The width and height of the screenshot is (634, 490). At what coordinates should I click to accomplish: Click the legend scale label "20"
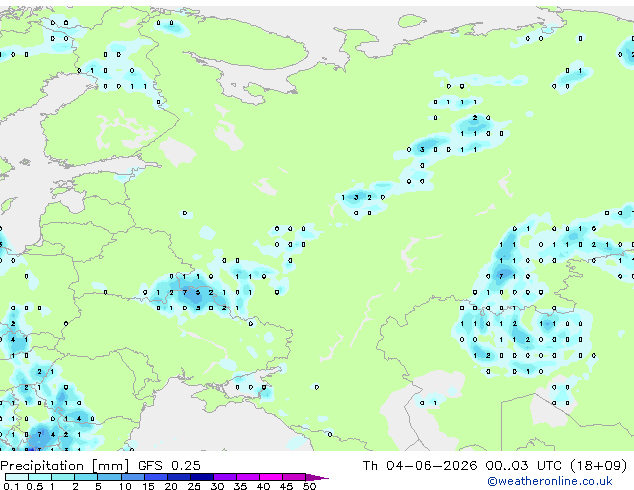(171, 486)
